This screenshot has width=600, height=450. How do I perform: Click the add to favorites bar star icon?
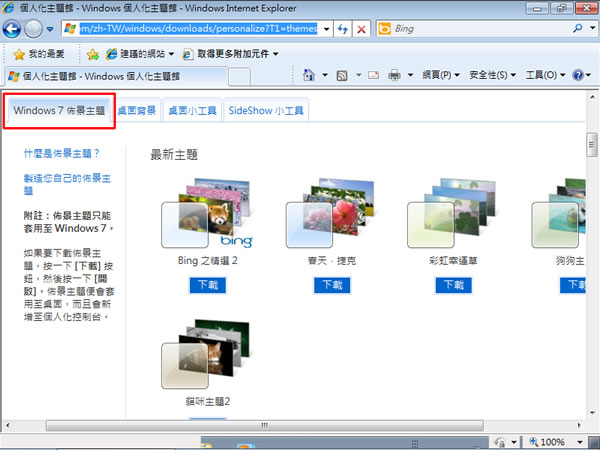(x=93, y=54)
